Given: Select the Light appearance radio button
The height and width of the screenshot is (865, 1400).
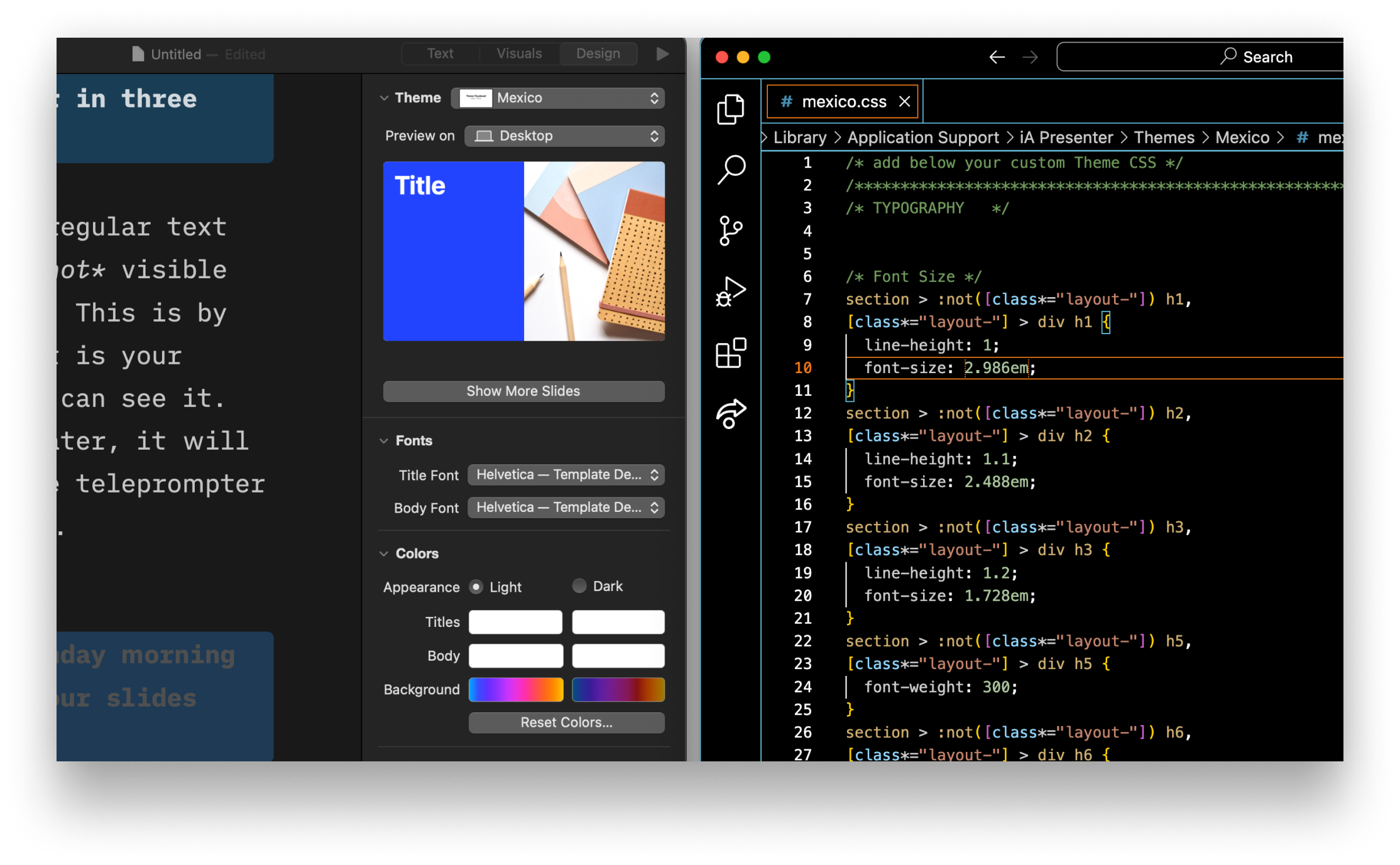Looking at the screenshot, I should [x=476, y=587].
